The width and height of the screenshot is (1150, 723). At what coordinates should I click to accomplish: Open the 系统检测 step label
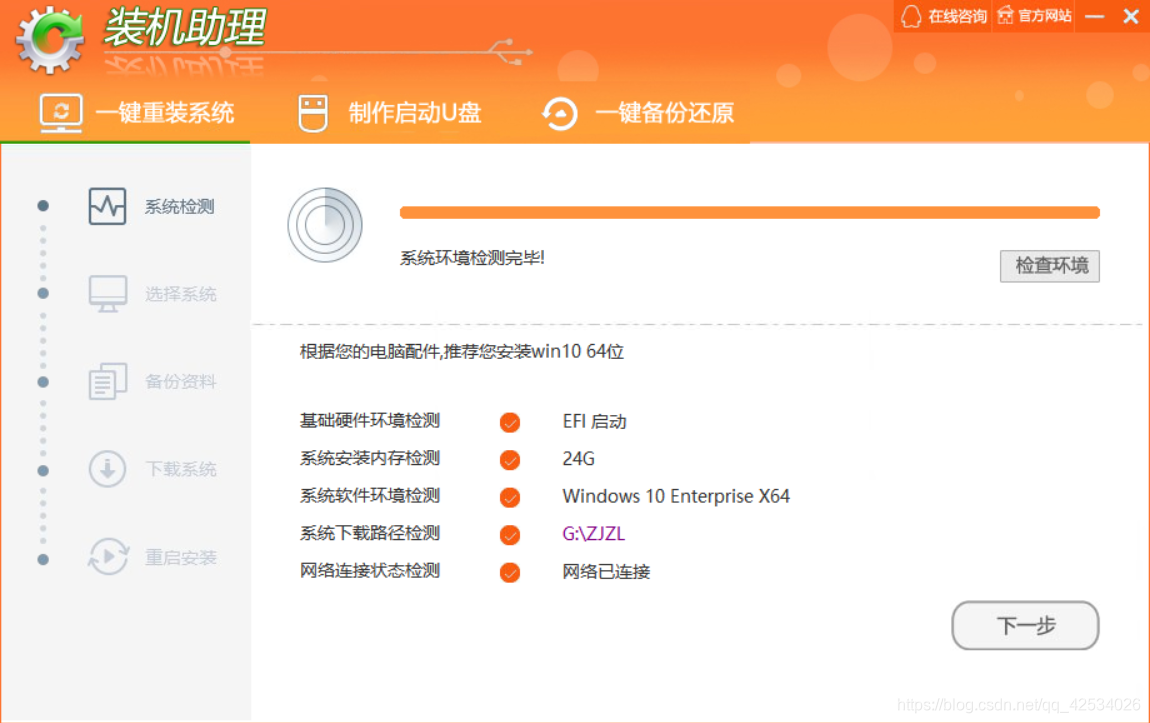pos(179,207)
